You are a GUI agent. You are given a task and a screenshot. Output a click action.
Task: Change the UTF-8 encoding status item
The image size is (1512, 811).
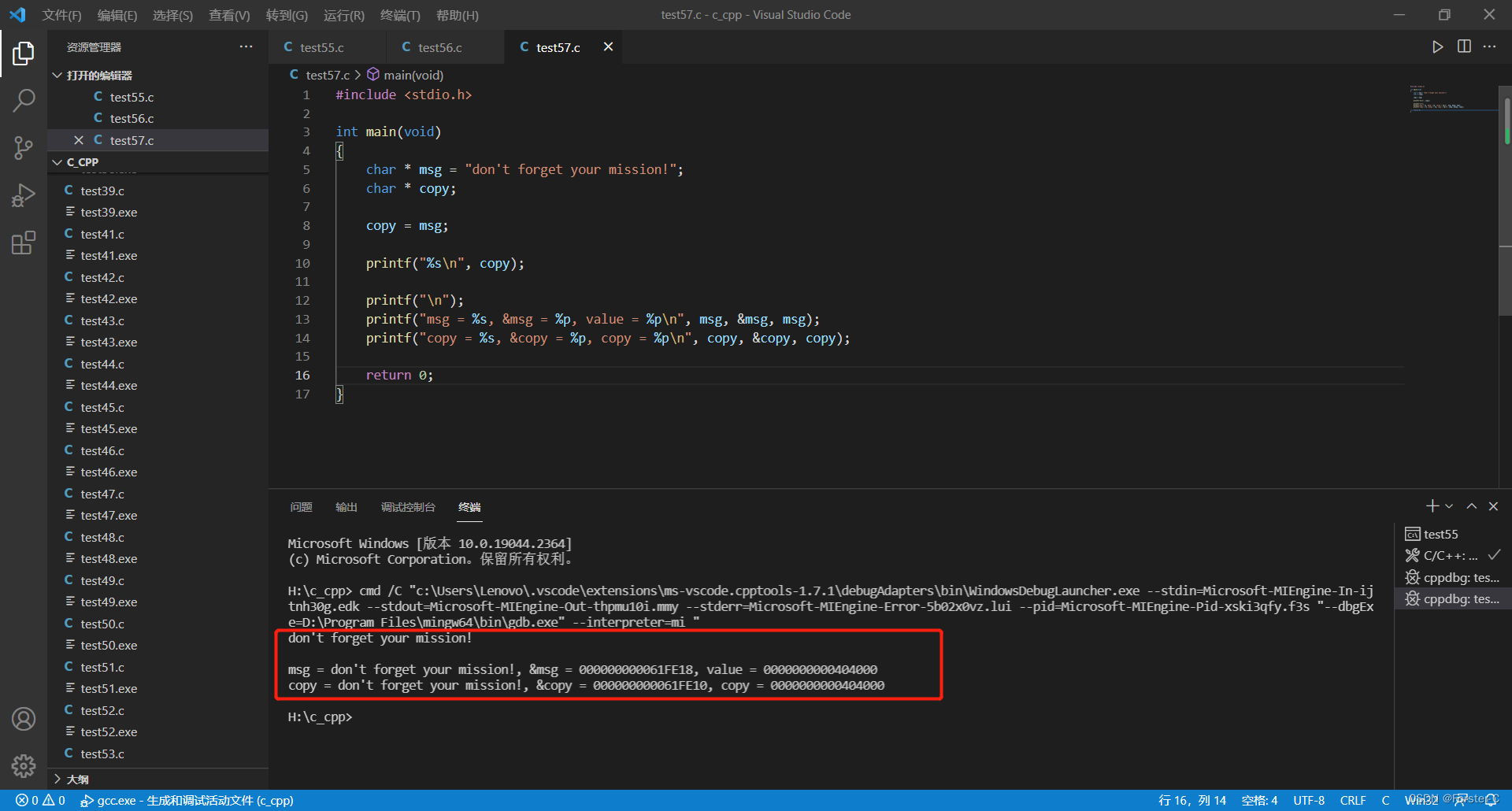point(1309,801)
